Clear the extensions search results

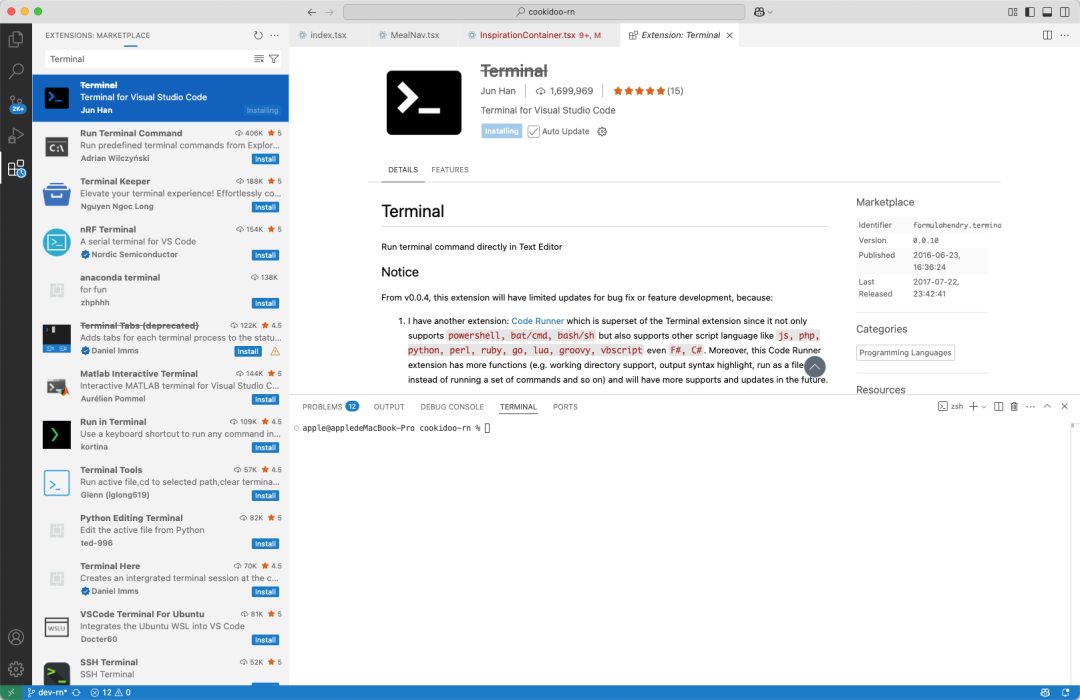(x=259, y=59)
